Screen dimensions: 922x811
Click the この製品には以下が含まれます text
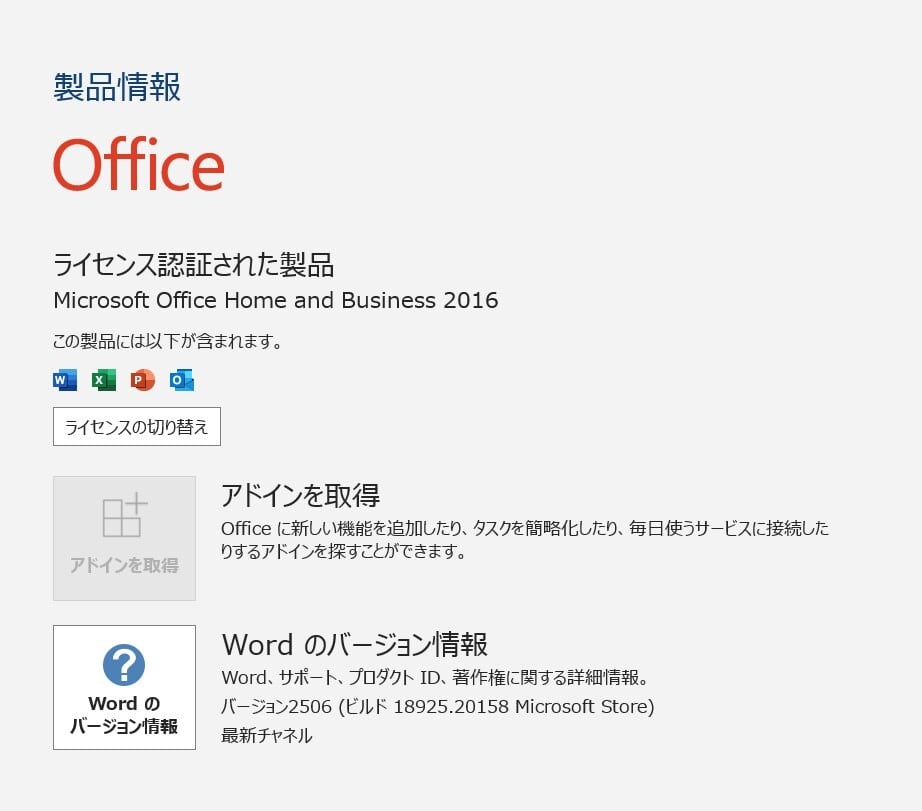[168, 341]
